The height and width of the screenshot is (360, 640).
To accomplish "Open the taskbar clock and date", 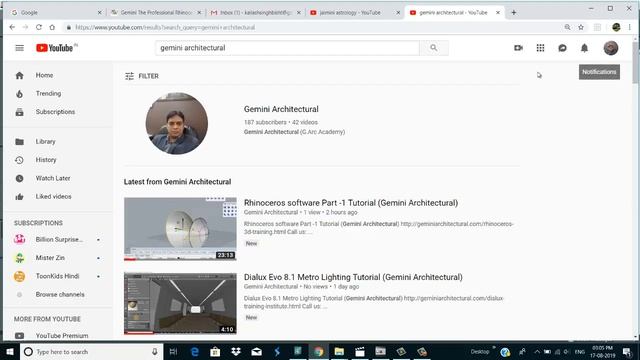I will [602, 351].
